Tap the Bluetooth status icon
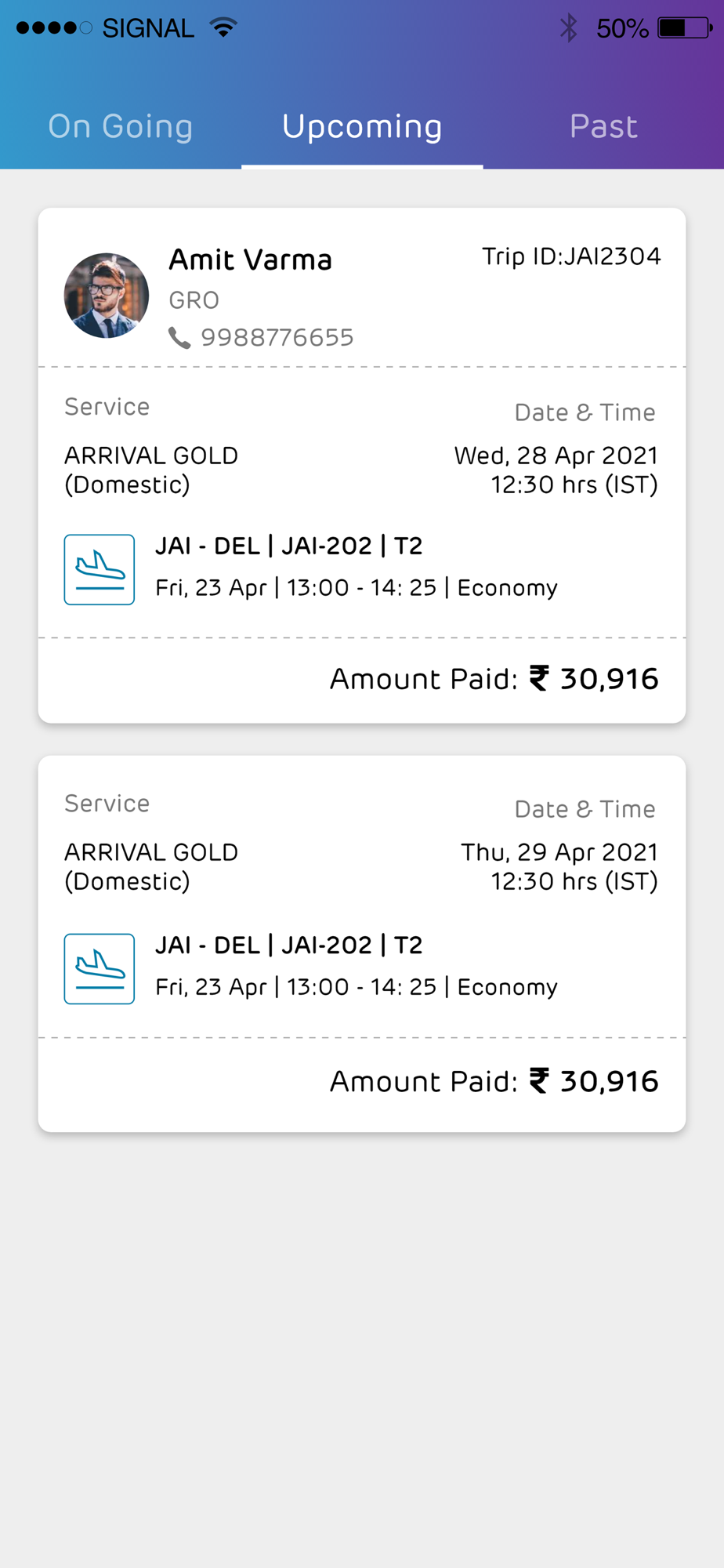Screen dimensions: 724x1568 point(569,28)
